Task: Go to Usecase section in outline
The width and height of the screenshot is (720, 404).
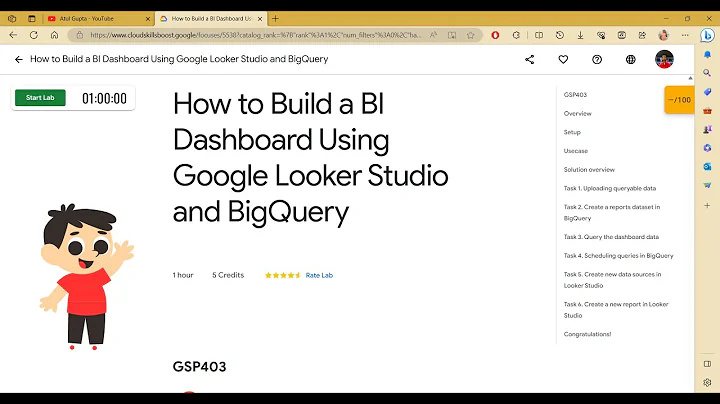Action: click(x=576, y=151)
